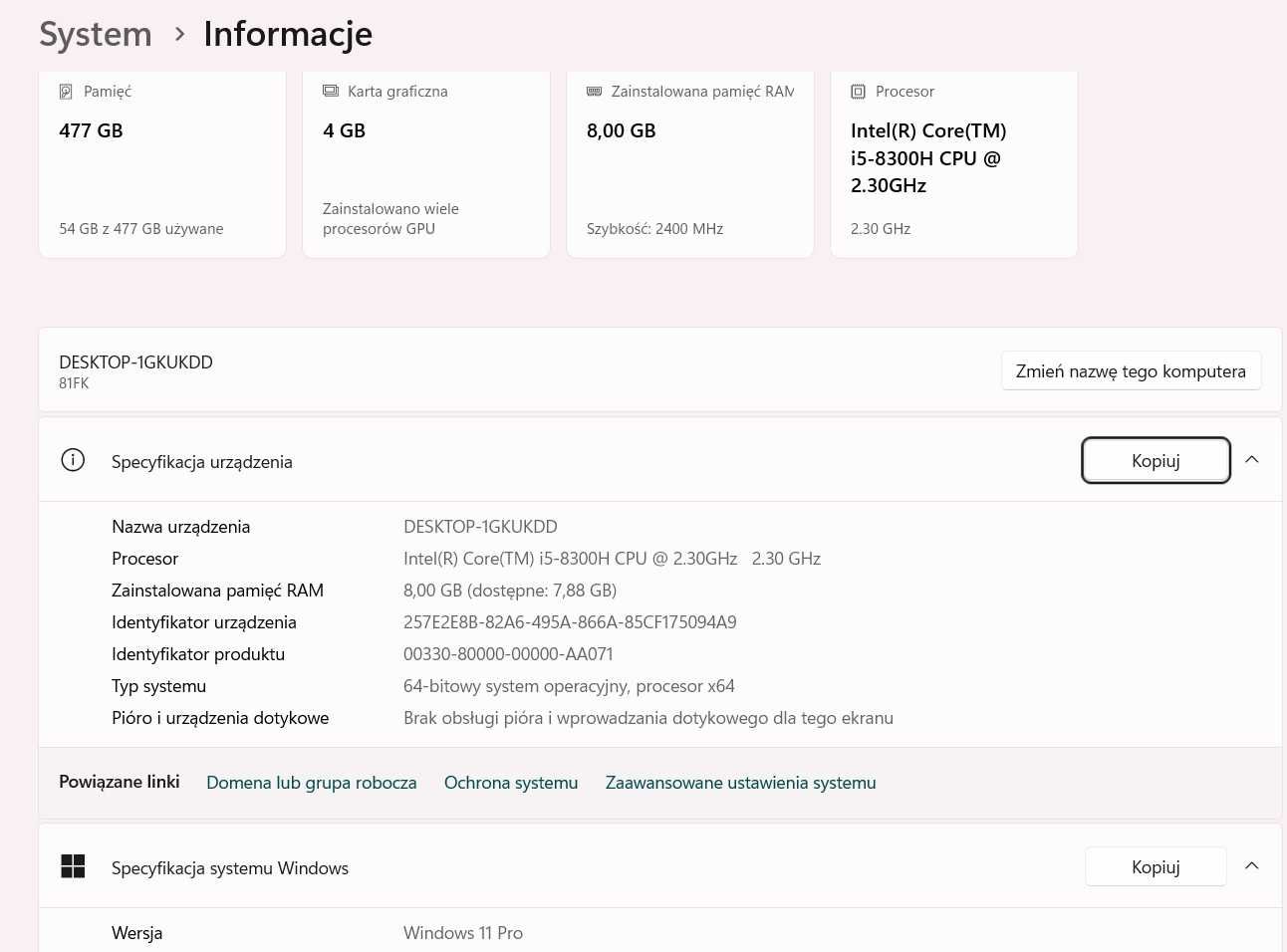Click the RAM icon beside Zainstalowana pamięć RAM
Viewport: 1287px width, 952px height.
[595, 92]
